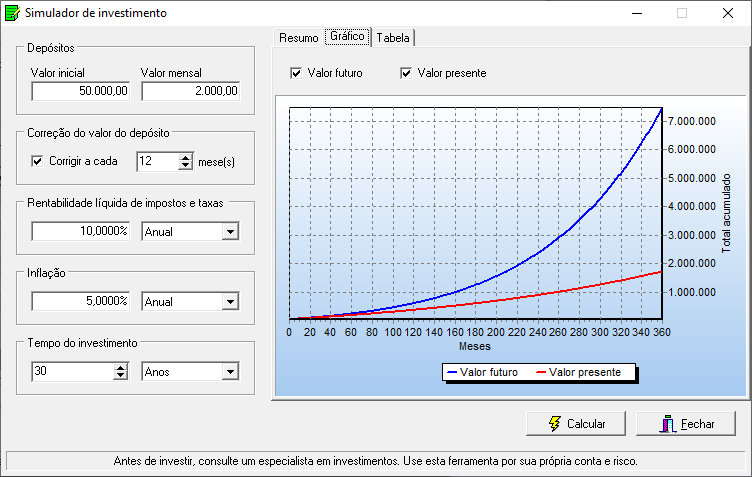Click the lightning icon on Calcular
This screenshot has width=752, height=477.
pyautogui.click(x=554, y=423)
